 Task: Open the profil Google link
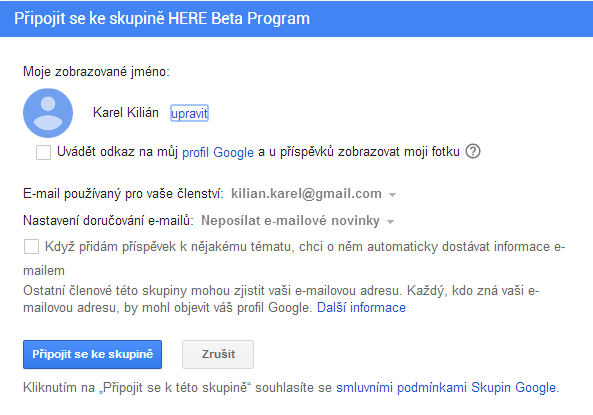[218, 152]
